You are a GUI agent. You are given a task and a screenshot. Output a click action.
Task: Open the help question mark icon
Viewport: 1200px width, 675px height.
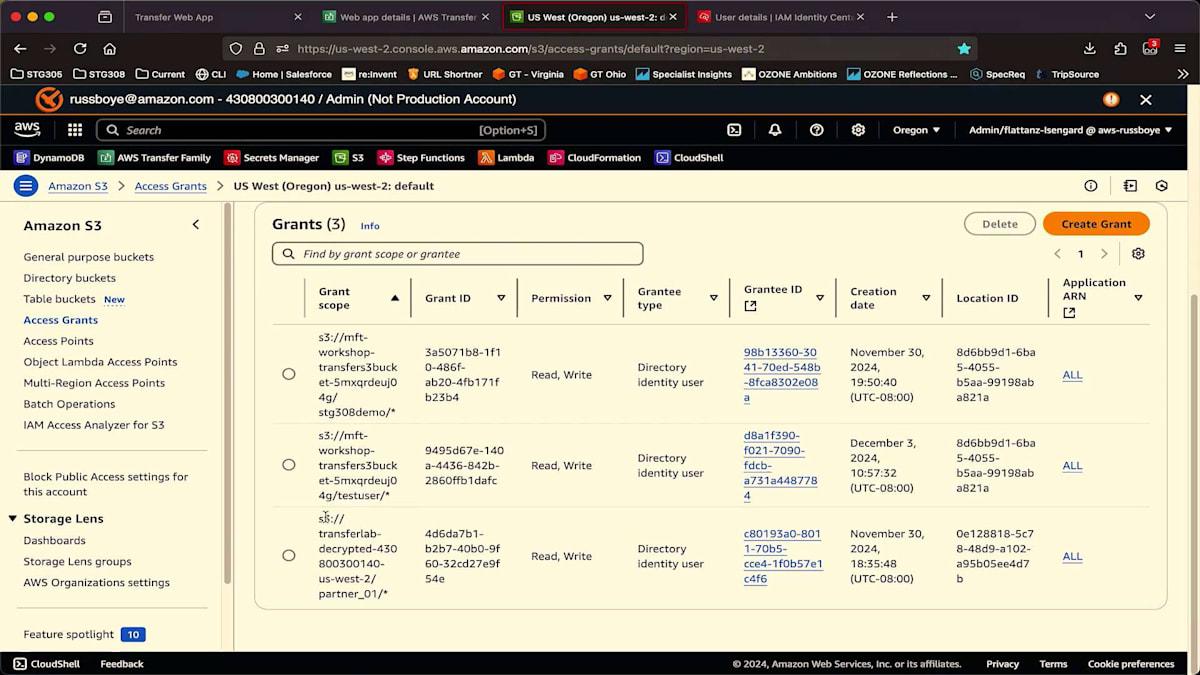tap(816, 130)
